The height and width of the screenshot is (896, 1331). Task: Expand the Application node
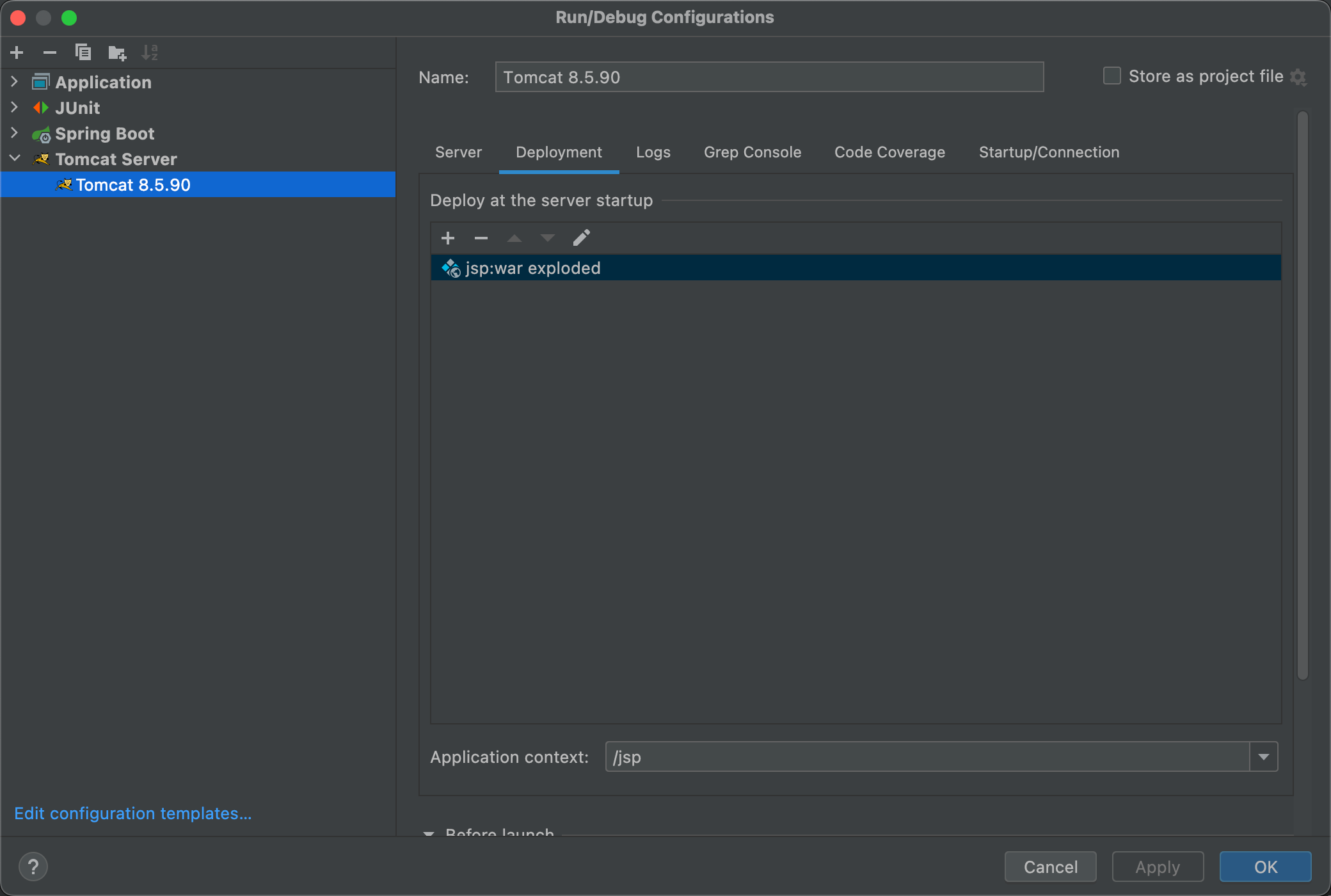coord(15,82)
